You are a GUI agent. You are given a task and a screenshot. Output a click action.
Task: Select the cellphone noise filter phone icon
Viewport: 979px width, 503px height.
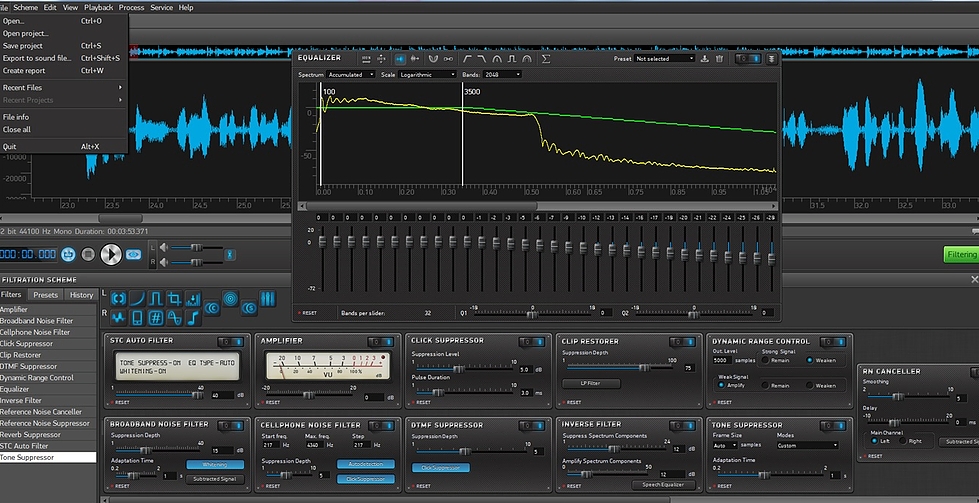coord(137,318)
